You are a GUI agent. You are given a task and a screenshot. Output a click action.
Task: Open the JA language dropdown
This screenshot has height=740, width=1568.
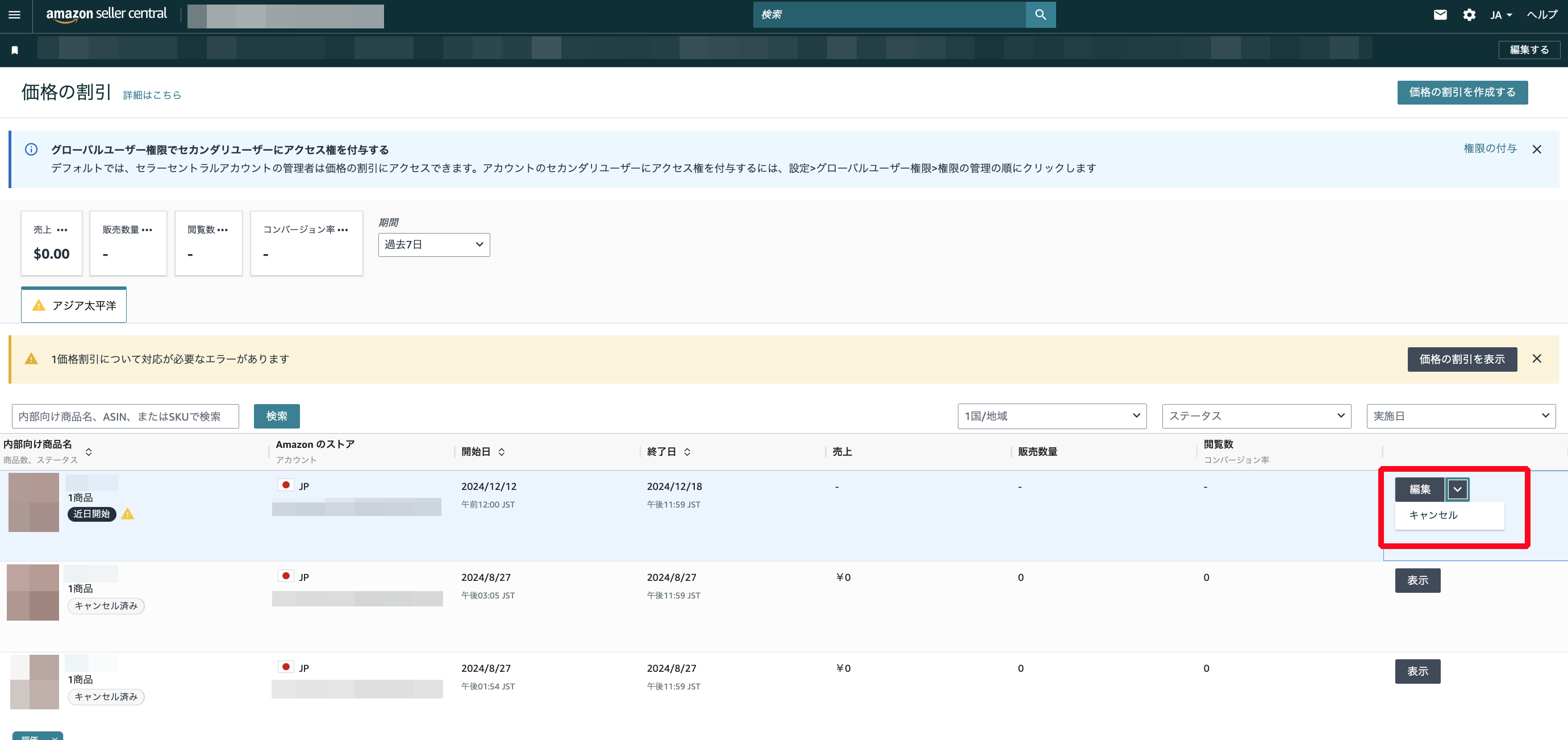1501,15
